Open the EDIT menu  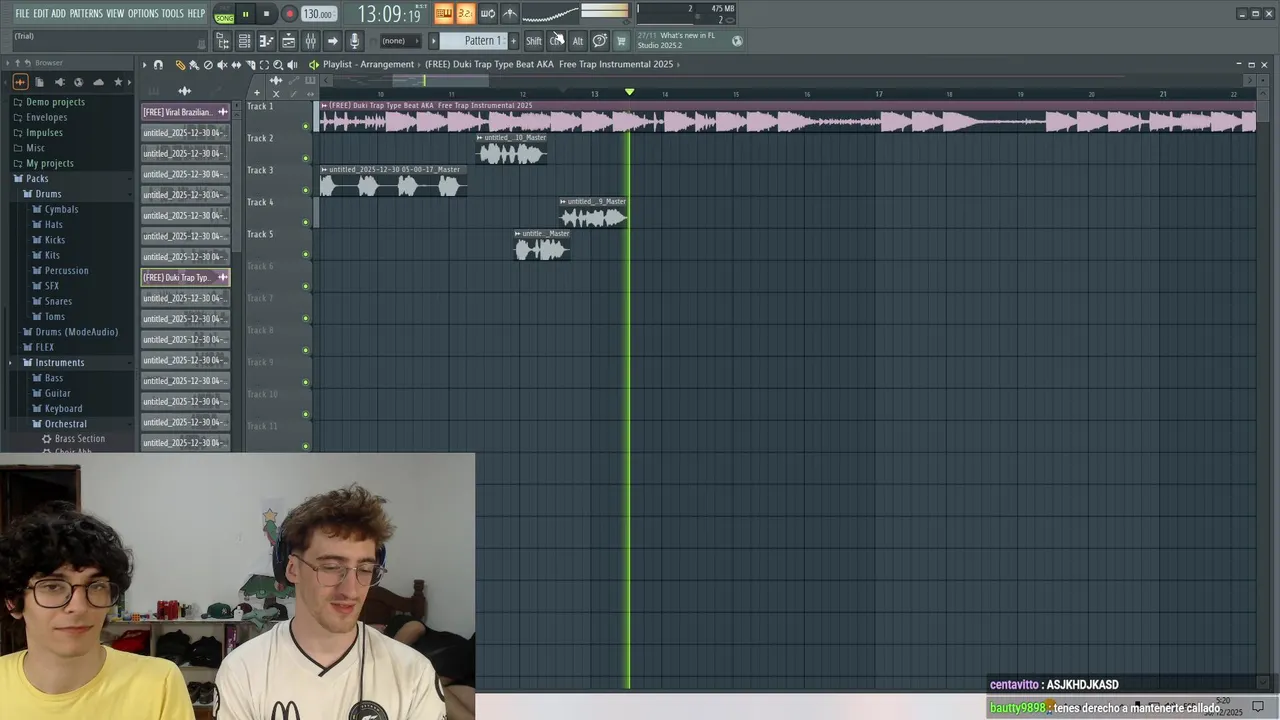(40, 13)
